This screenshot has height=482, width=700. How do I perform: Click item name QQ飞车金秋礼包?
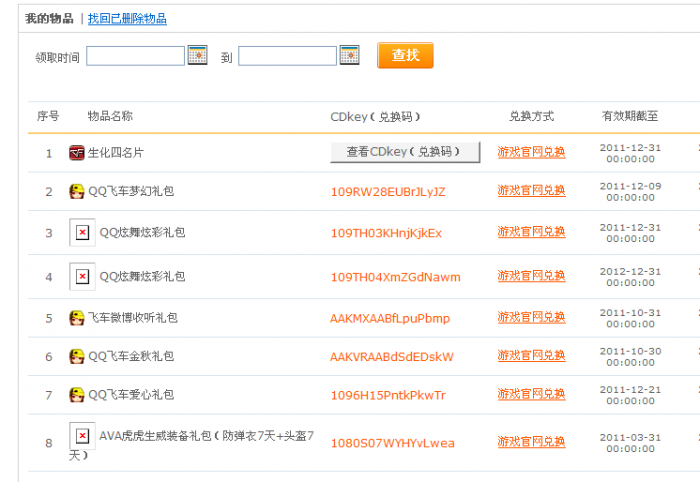[131, 356]
